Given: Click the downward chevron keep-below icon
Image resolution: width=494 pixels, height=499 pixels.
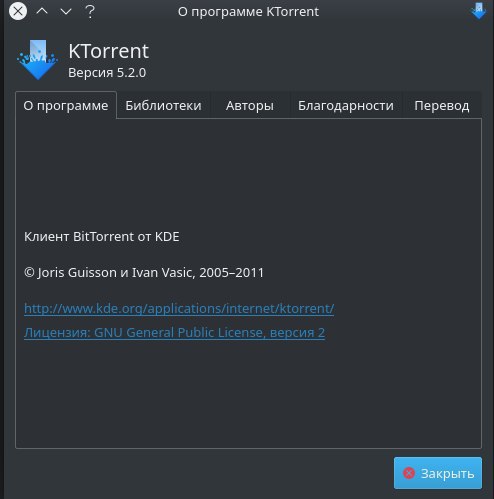Looking at the screenshot, I should click(66, 12).
